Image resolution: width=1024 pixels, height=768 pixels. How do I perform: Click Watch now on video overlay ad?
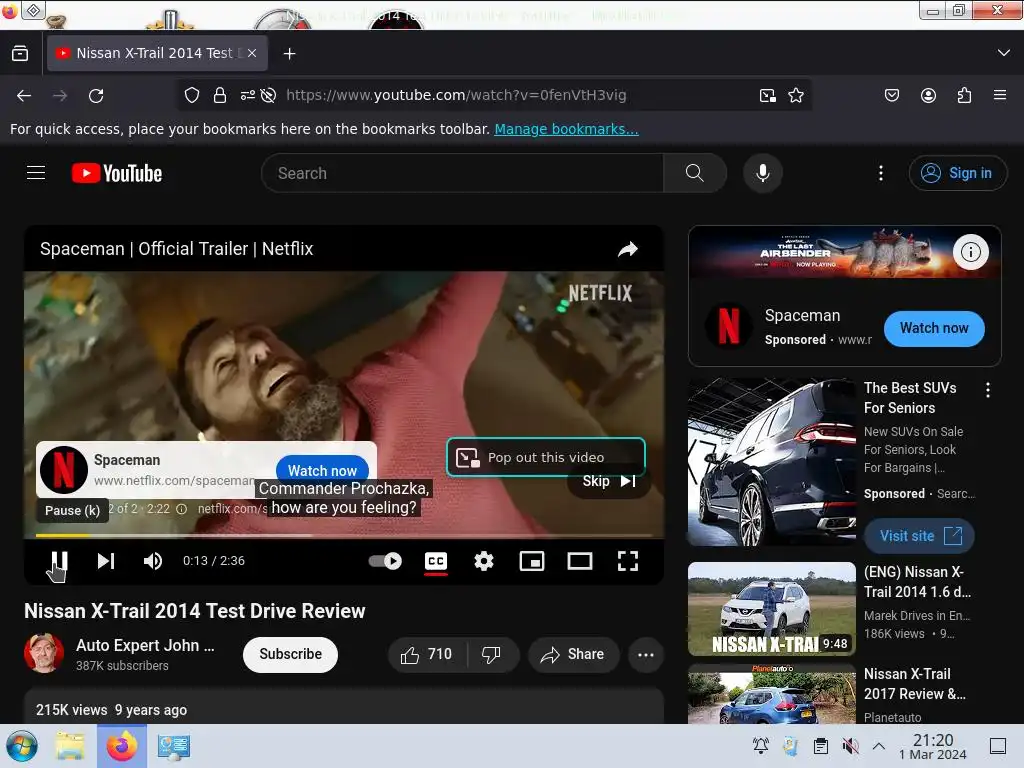point(323,470)
